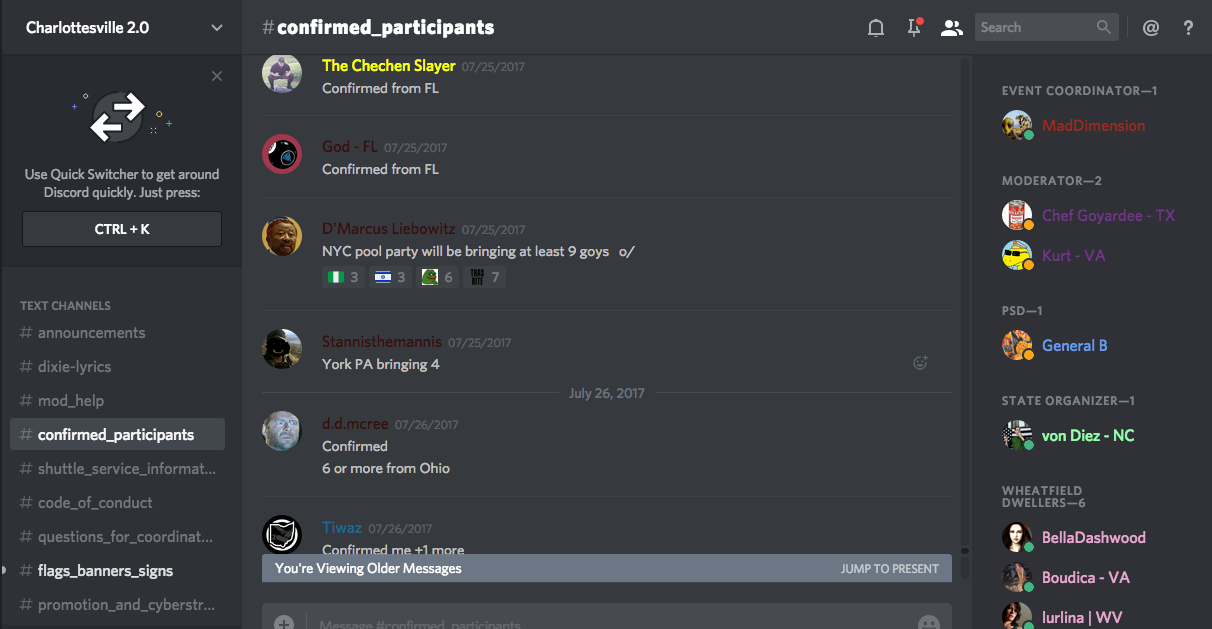
Task: Toggle the member list icon
Action: (951, 28)
